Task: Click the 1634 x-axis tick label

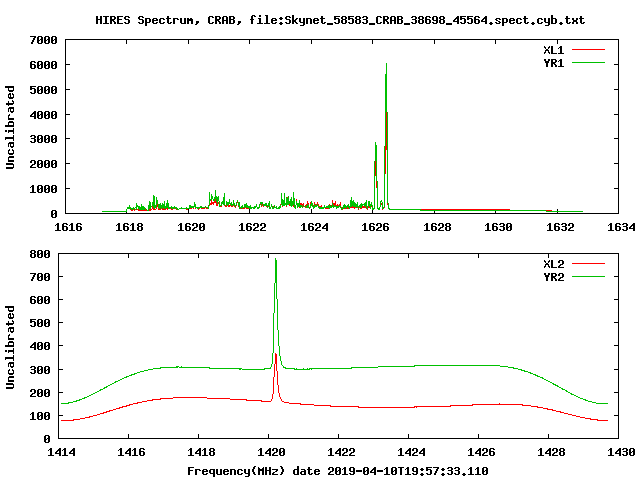Action: 621,227
